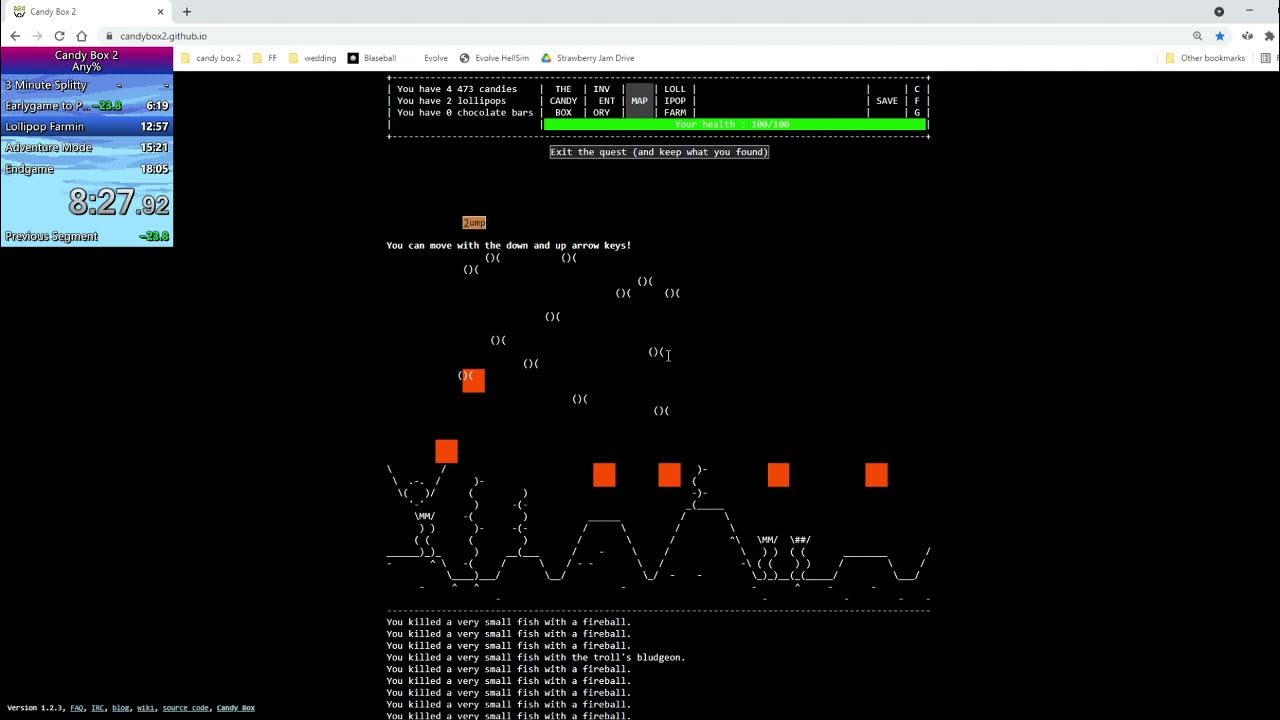Open the CFG game tab
Image resolution: width=1280 pixels, height=720 pixels.
917,101
